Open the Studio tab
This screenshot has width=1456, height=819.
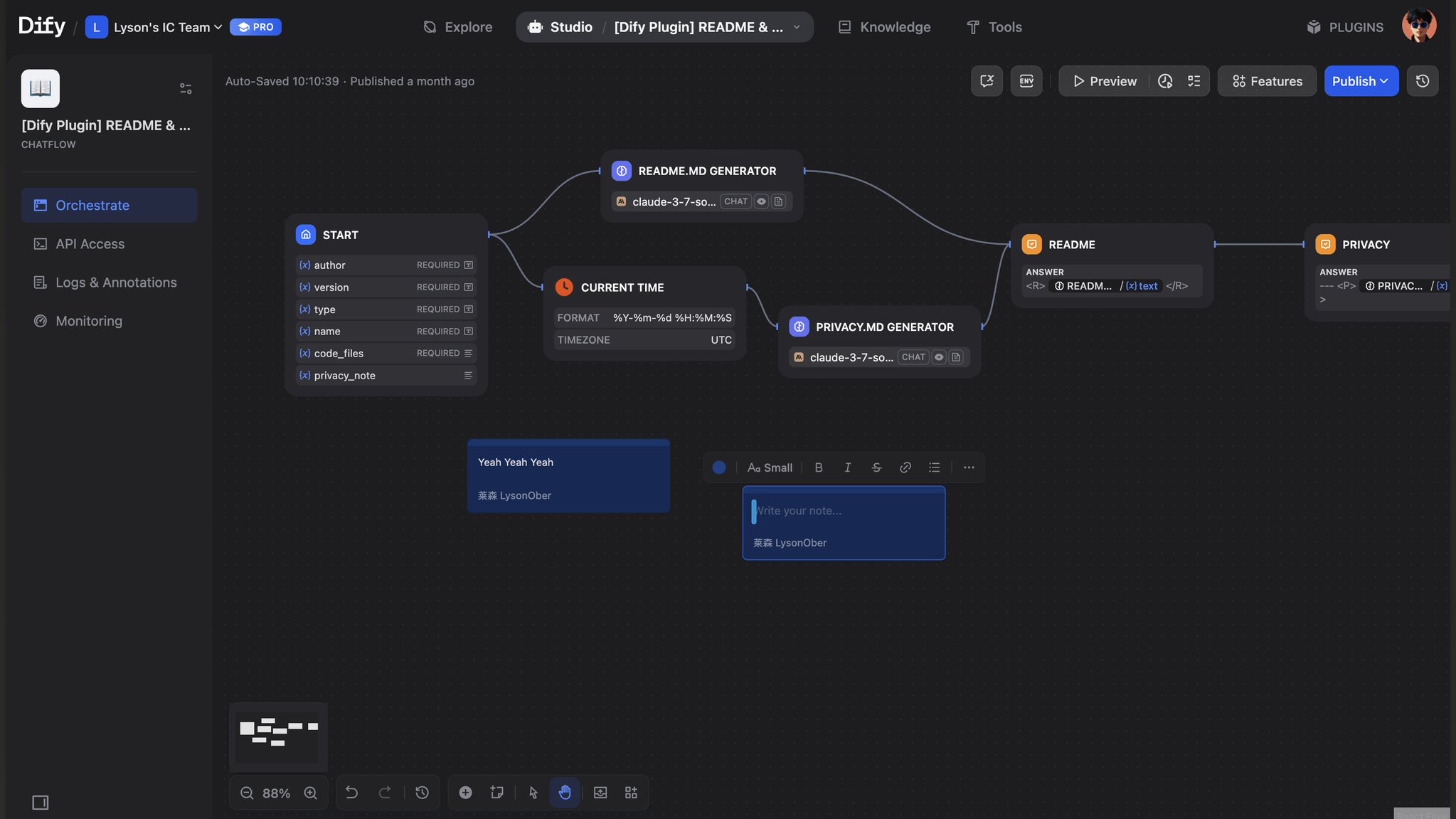pyautogui.click(x=560, y=27)
